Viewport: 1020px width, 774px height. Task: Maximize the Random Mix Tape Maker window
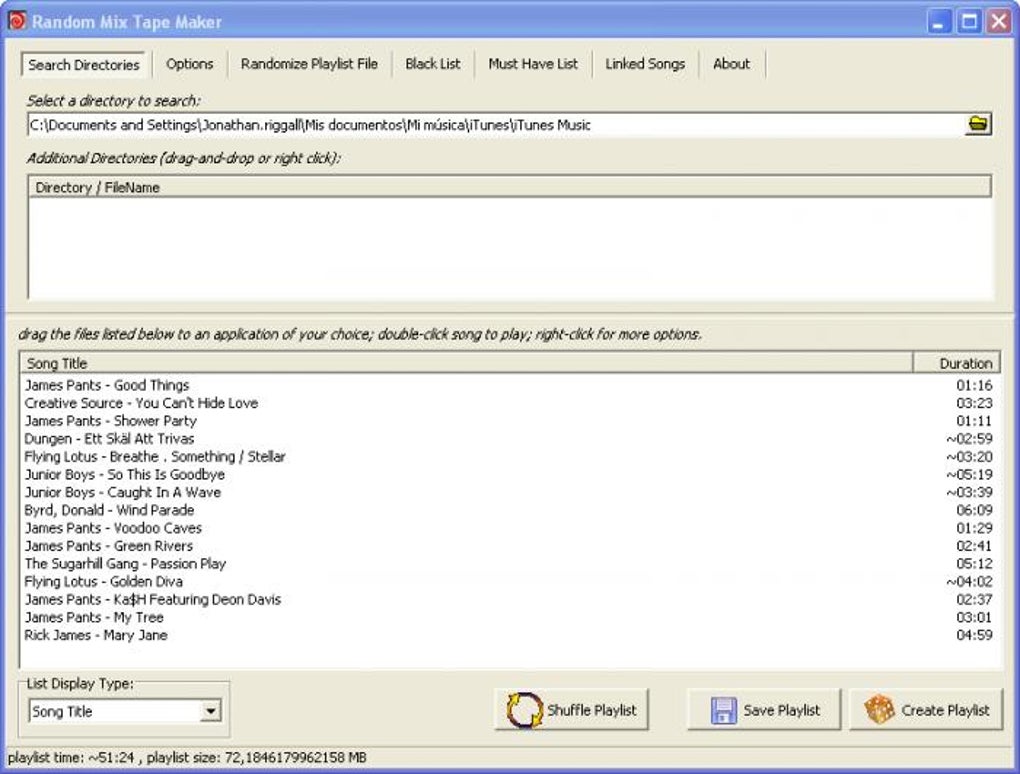click(969, 21)
